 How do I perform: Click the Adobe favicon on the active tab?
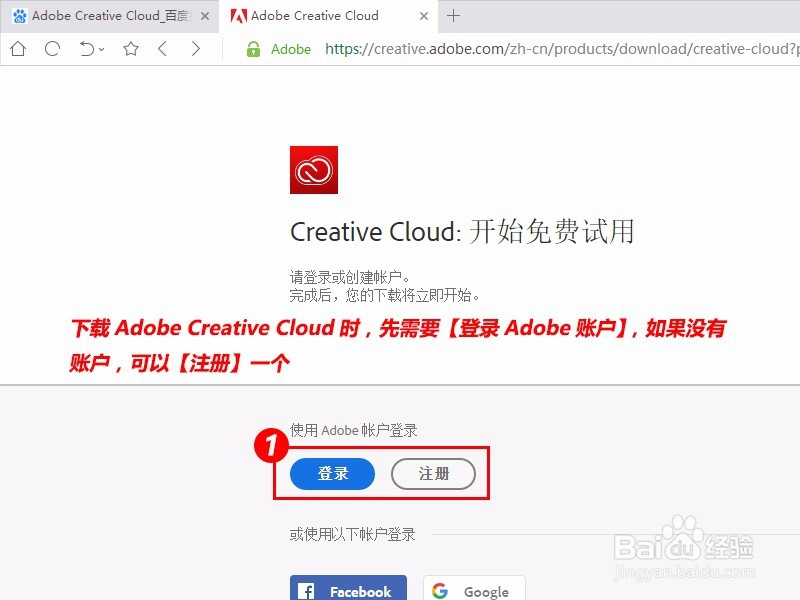(240, 15)
